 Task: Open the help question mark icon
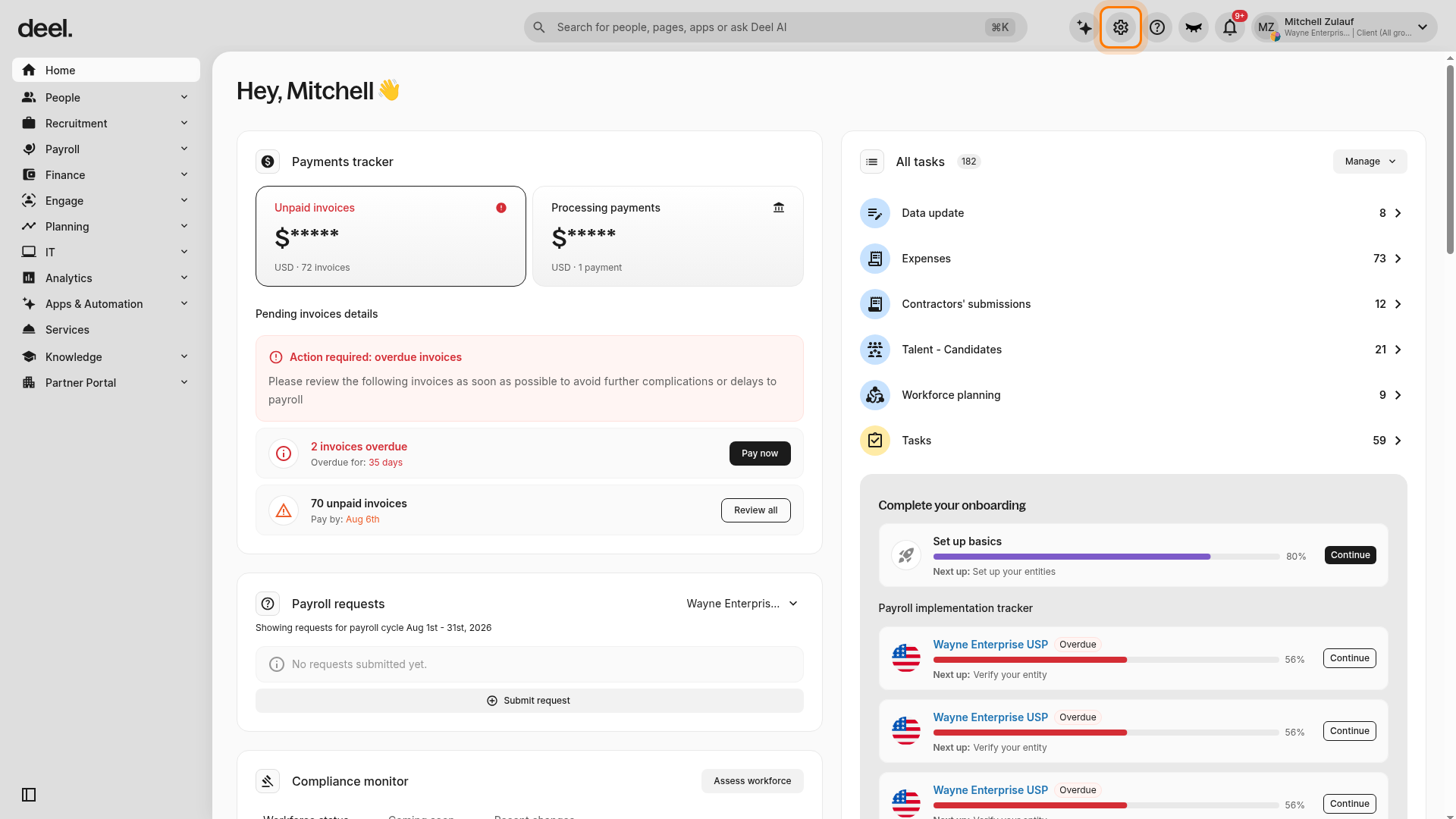click(x=1157, y=27)
